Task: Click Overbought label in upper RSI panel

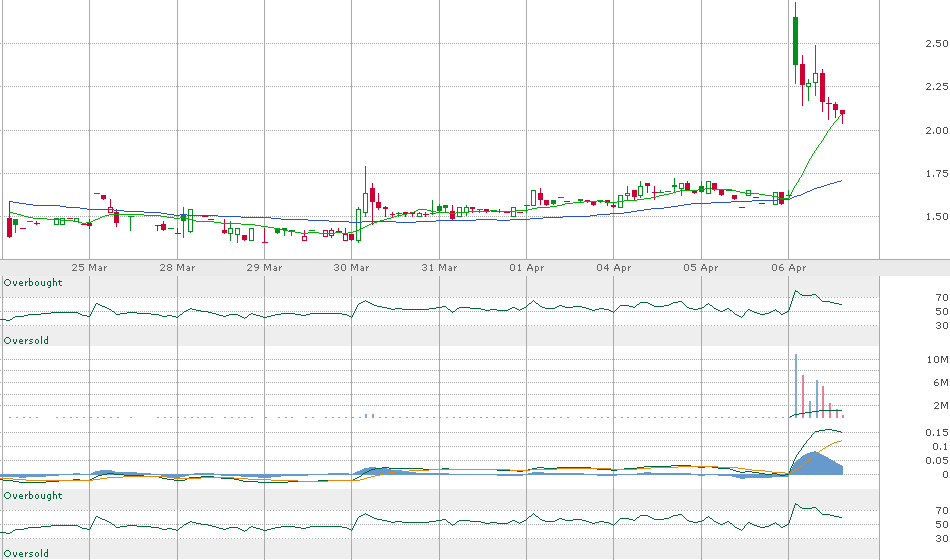Action: click(x=33, y=282)
